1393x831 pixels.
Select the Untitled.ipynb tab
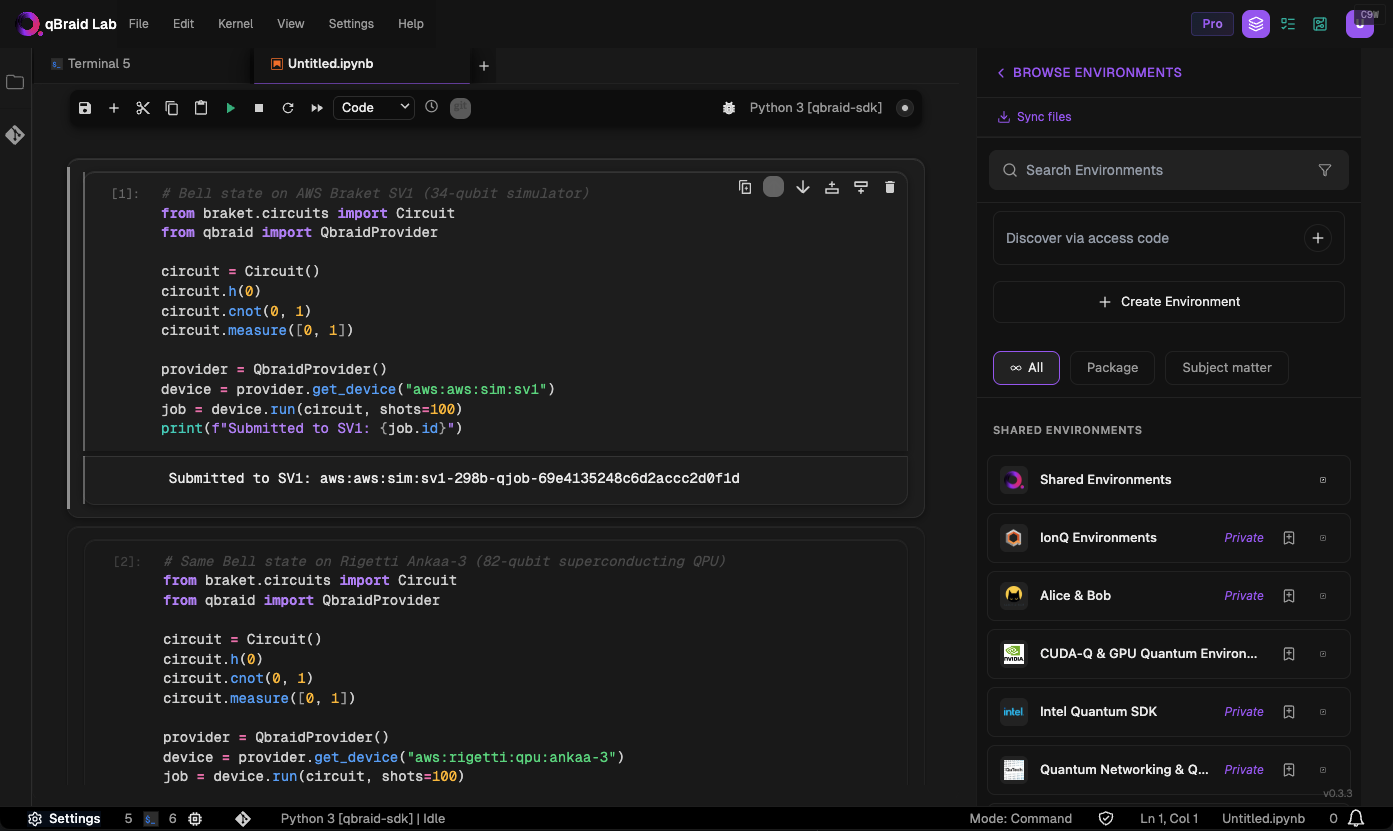click(x=330, y=63)
